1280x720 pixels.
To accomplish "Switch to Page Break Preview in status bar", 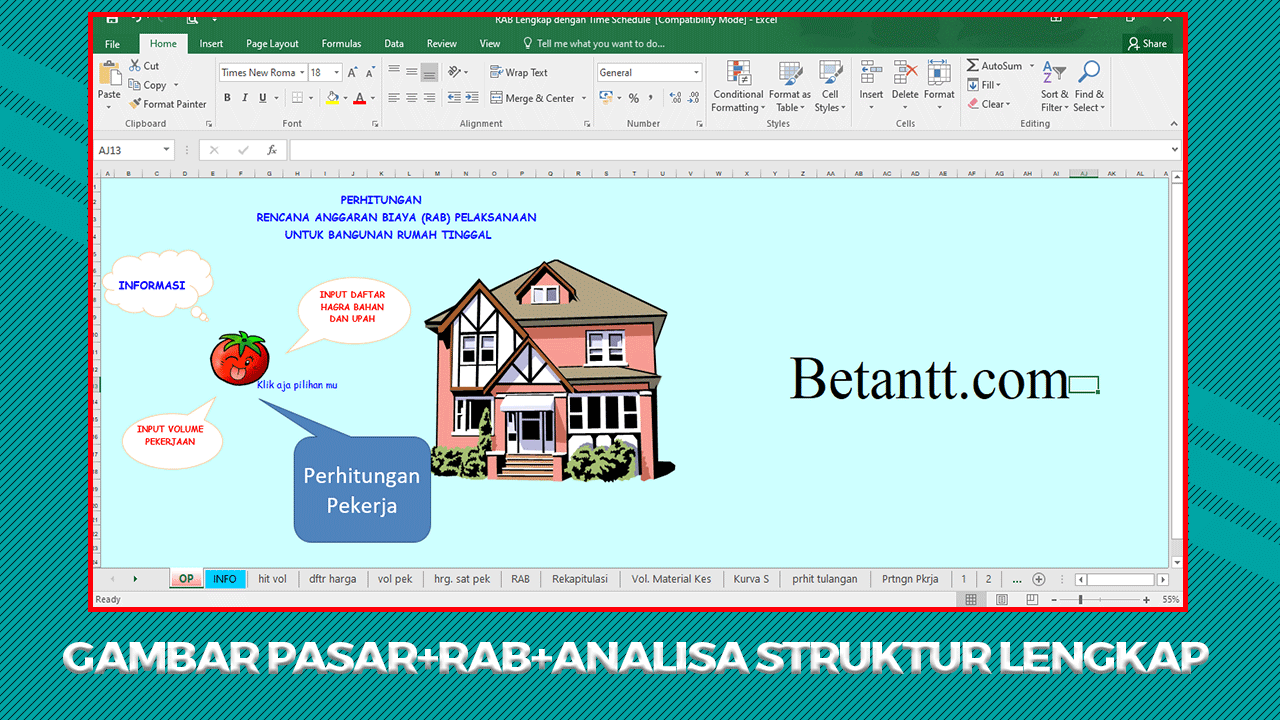I will click(x=1031, y=600).
